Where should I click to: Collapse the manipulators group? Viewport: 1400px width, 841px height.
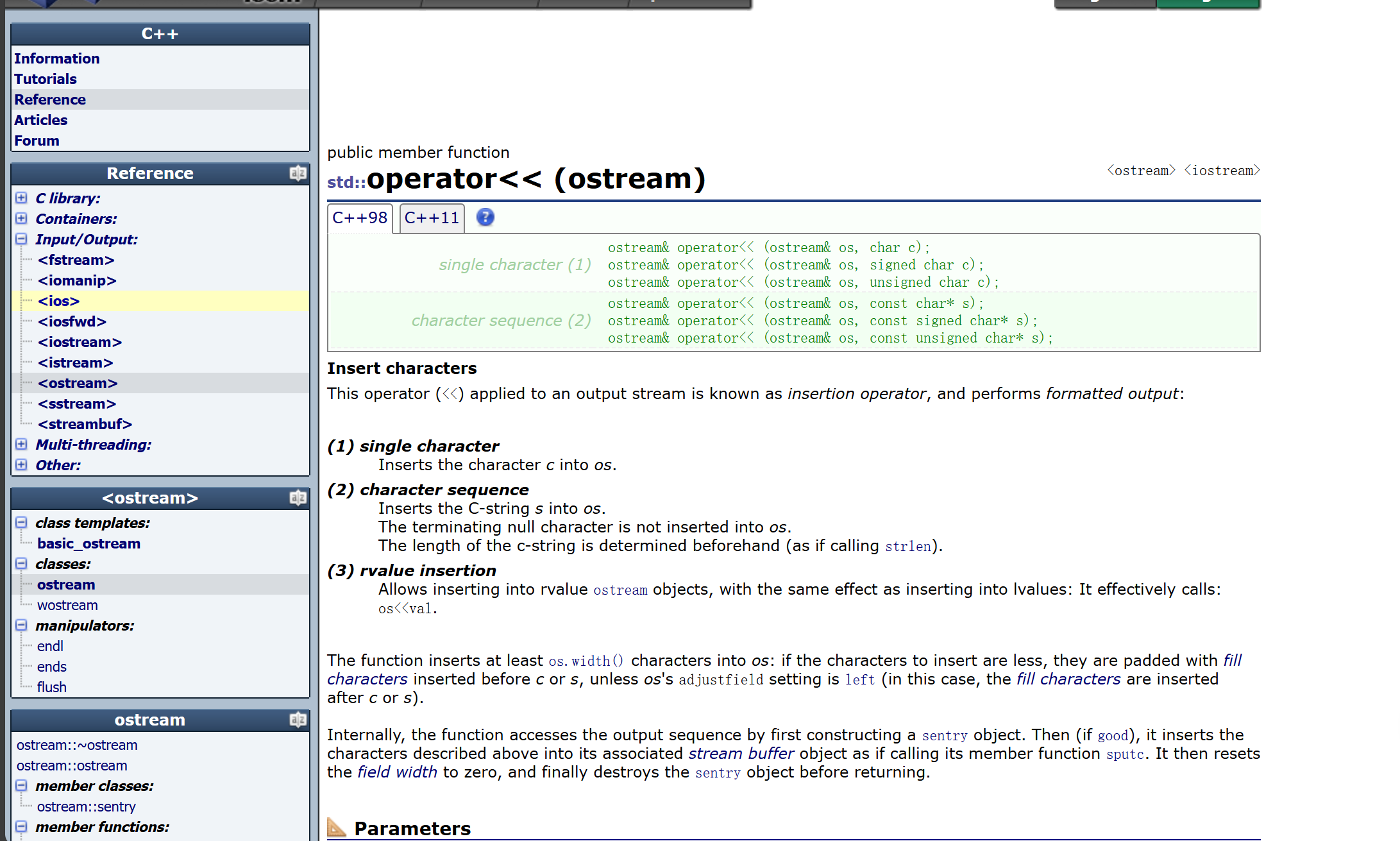tap(21, 625)
